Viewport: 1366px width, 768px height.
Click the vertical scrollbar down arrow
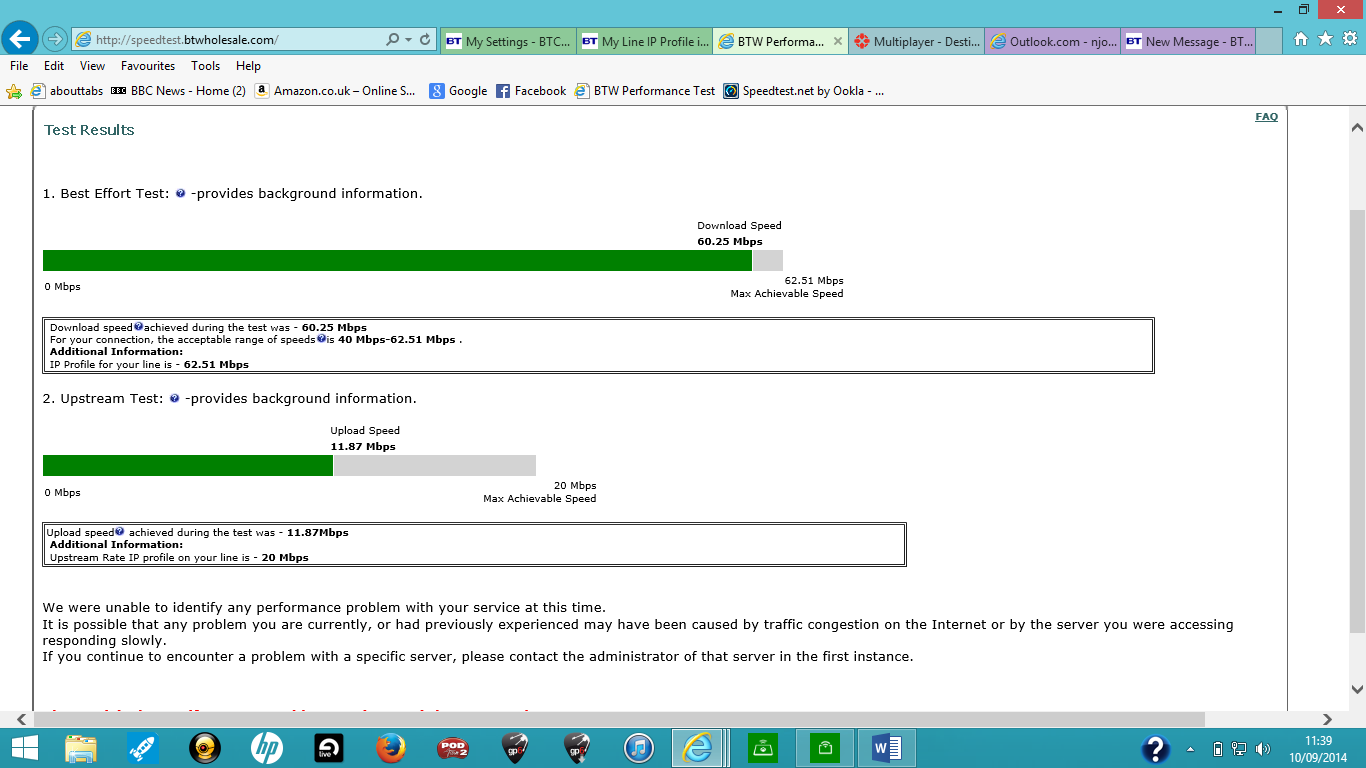pyautogui.click(x=1357, y=689)
